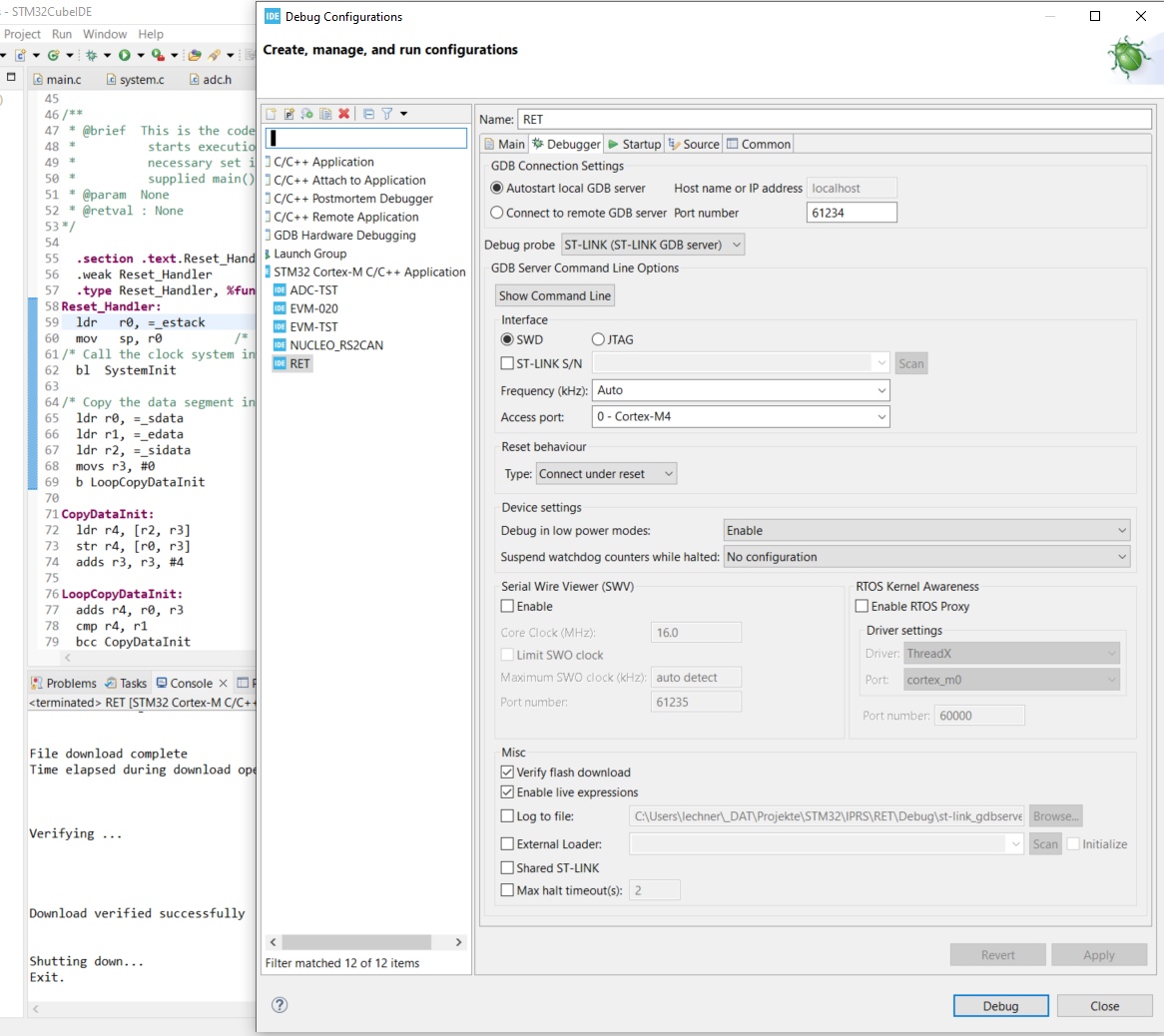Image resolution: width=1164 pixels, height=1036 pixels.
Task: Click the help question mark icon
Action: point(280,1005)
